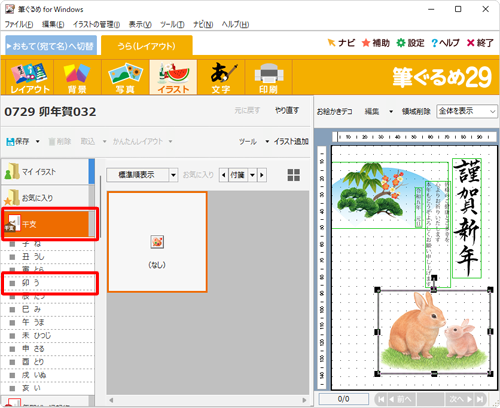
Task: Select 午 うま in the zodiac list
Action: pyautogui.click(x=48, y=322)
